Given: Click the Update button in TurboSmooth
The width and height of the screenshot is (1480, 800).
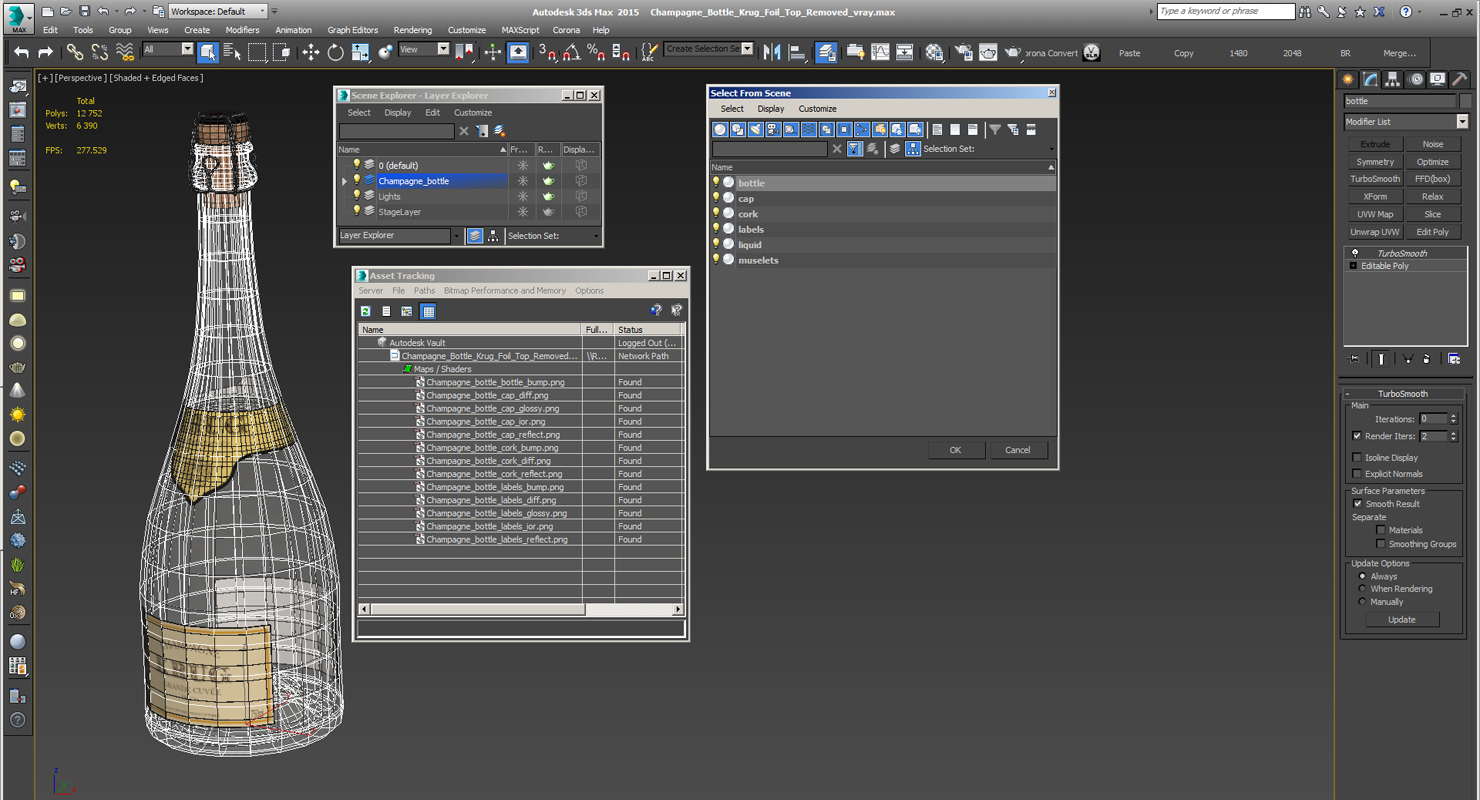Looking at the screenshot, I should pos(1402,620).
